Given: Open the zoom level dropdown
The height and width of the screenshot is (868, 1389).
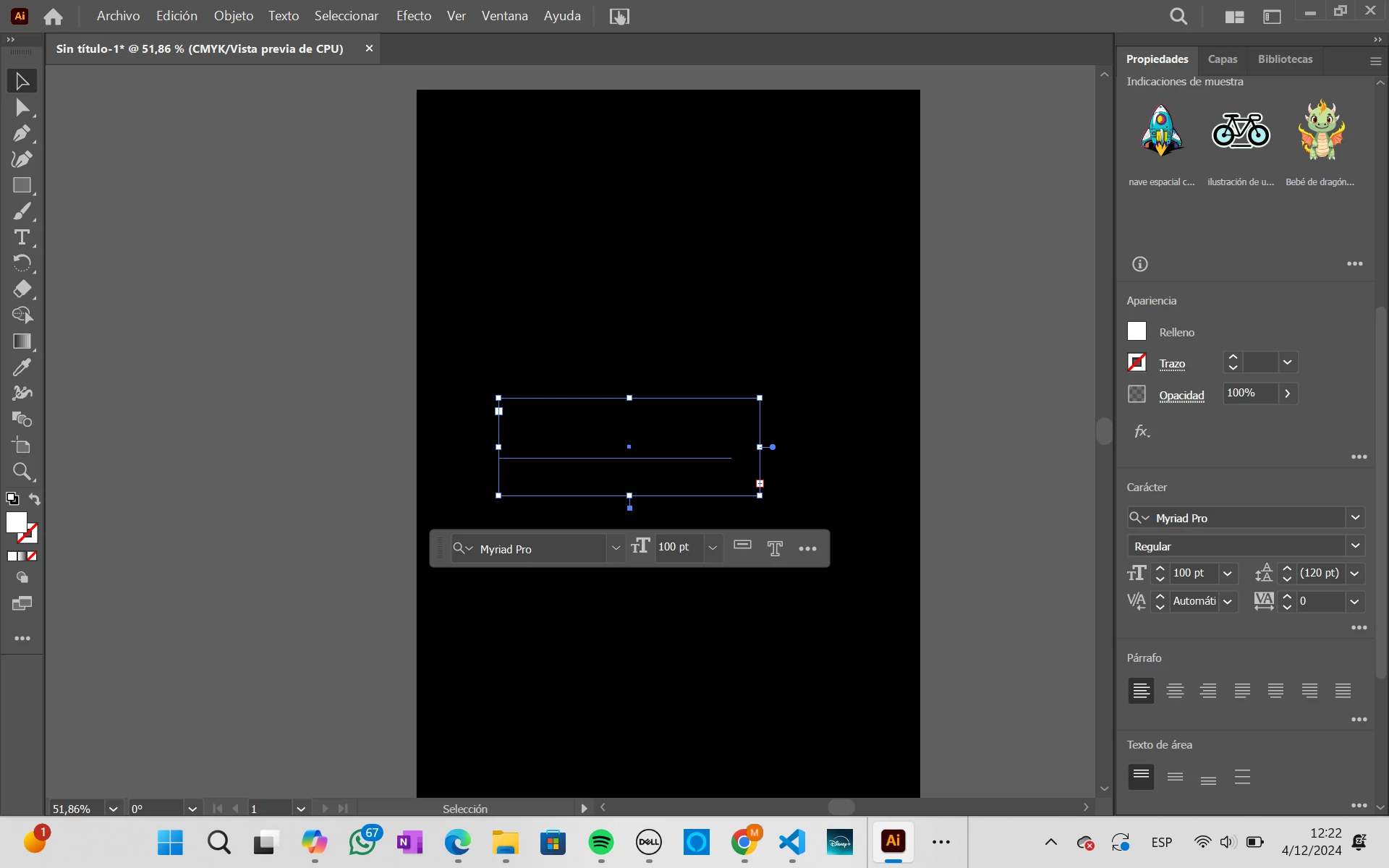Looking at the screenshot, I should pos(113,809).
